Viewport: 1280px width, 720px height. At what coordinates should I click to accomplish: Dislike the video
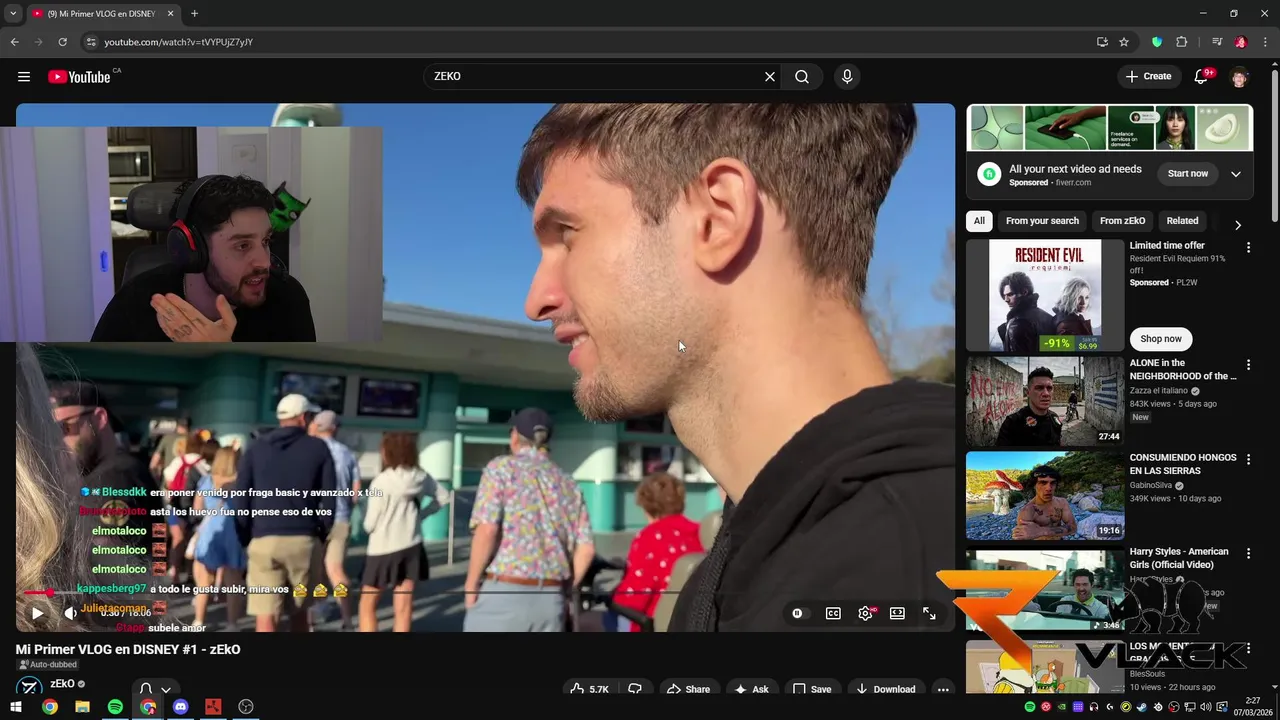click(x=635, y=689)
